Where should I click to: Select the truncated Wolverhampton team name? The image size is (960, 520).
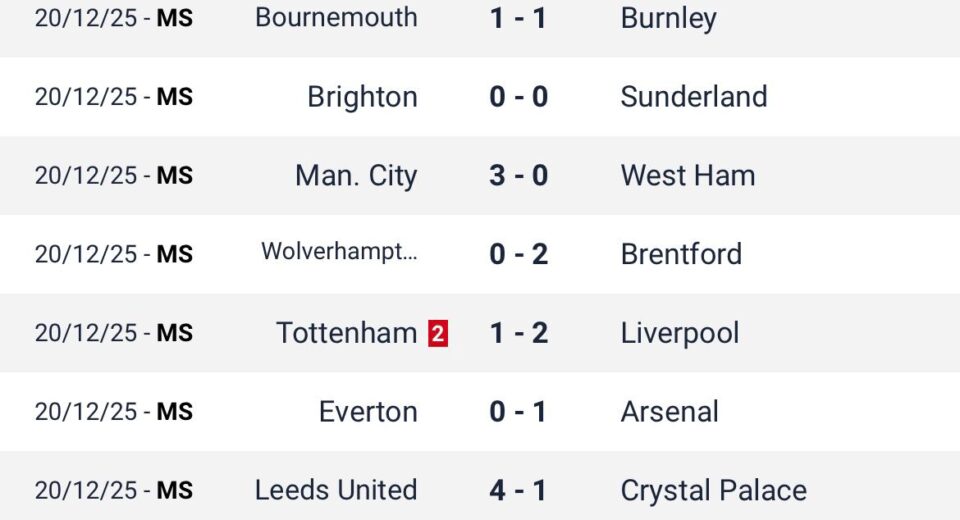click(339, 252)
